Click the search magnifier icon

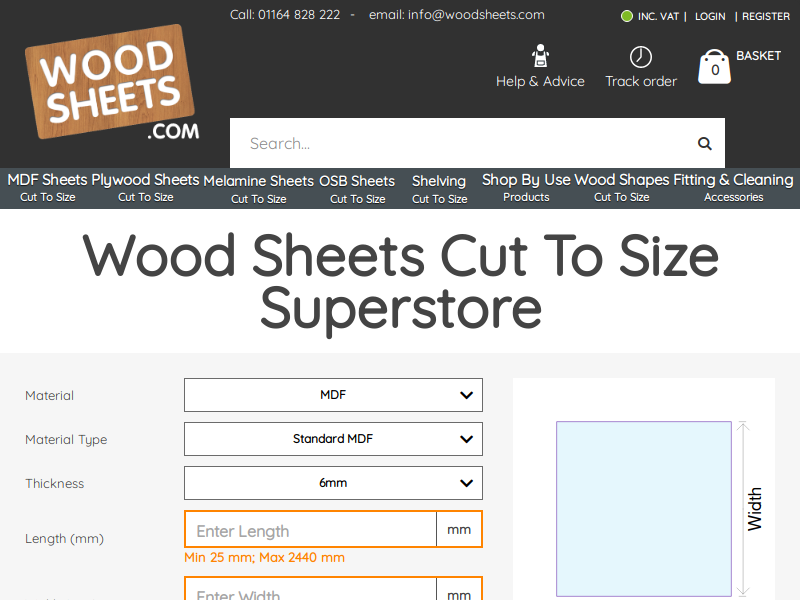[705, 144]
